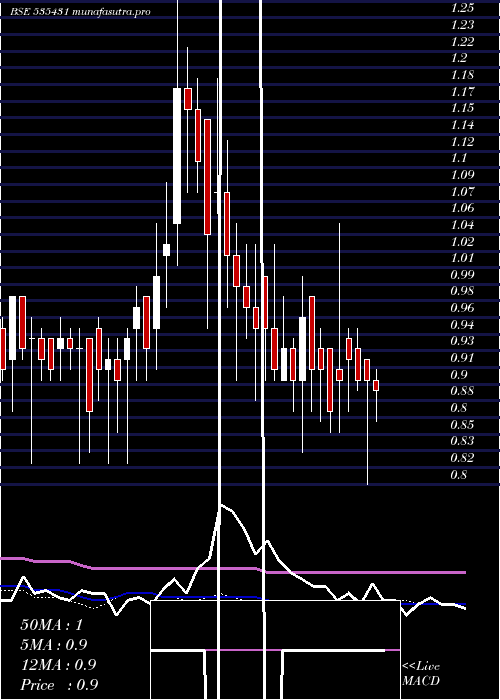
Task: Select the 0.98 price axis label
Action: pyautogui.click(x=462, y=292)
